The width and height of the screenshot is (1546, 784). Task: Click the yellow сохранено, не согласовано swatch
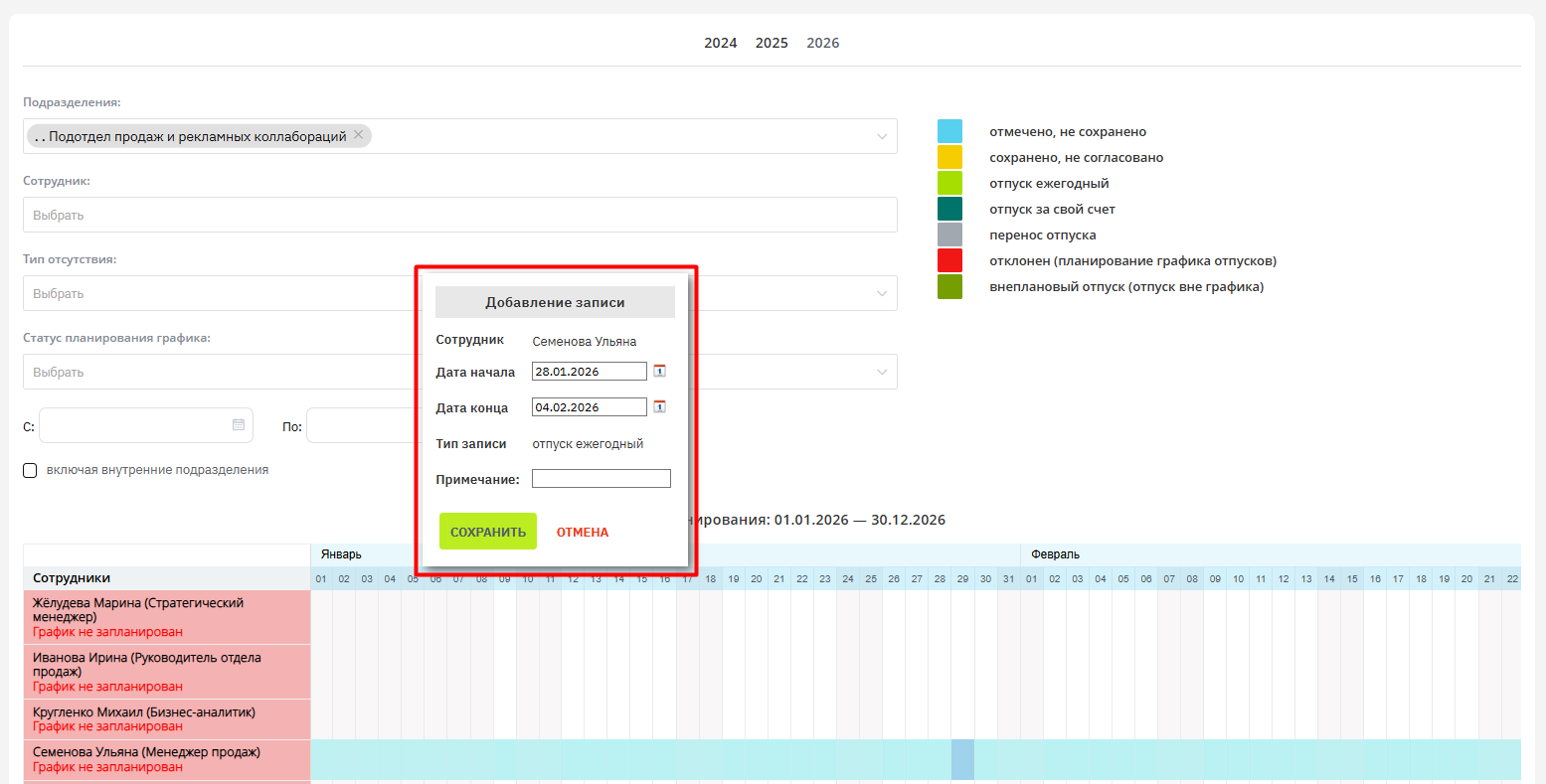[x=949, y=157]
